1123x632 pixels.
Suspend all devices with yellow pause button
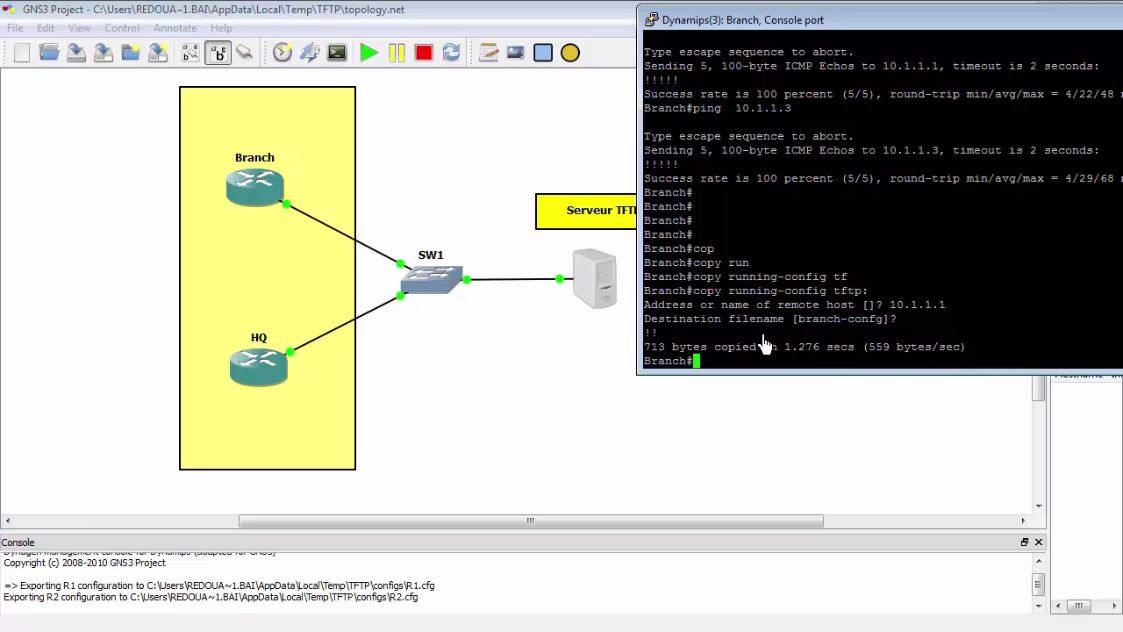pyautogui.click(x=396, y=52)
